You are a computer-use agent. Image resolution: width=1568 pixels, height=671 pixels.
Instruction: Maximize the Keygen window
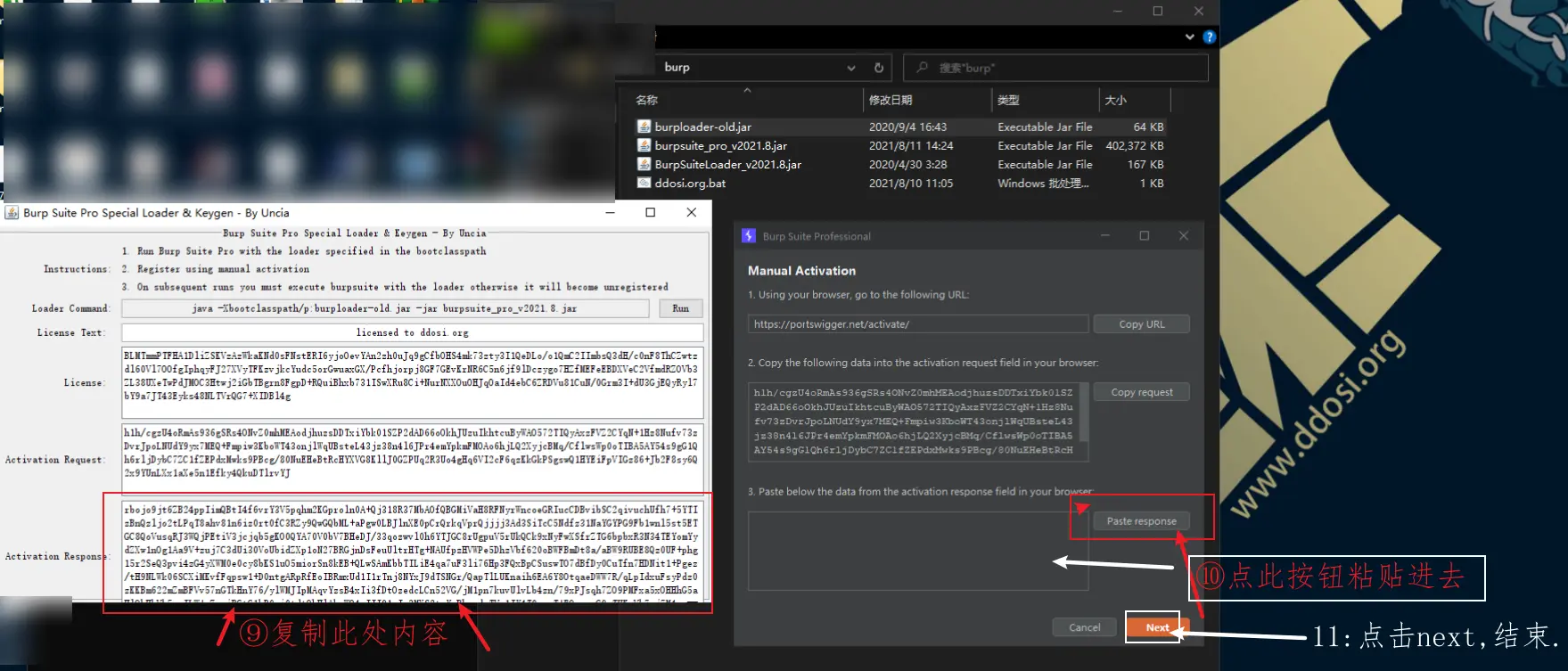coord(651,212)
